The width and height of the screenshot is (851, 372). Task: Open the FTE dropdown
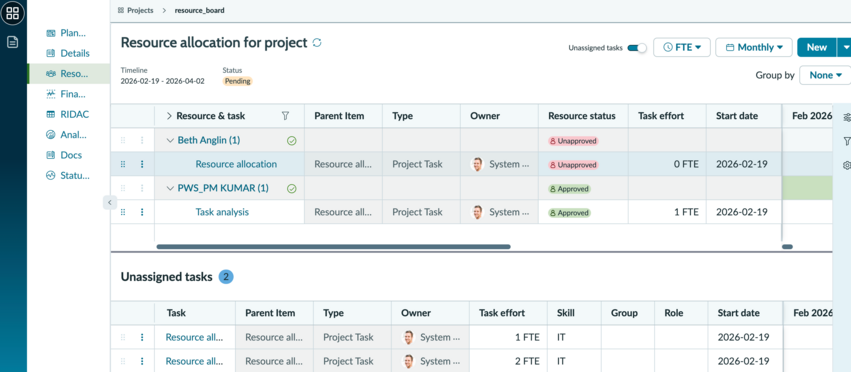tap(682, 47)
